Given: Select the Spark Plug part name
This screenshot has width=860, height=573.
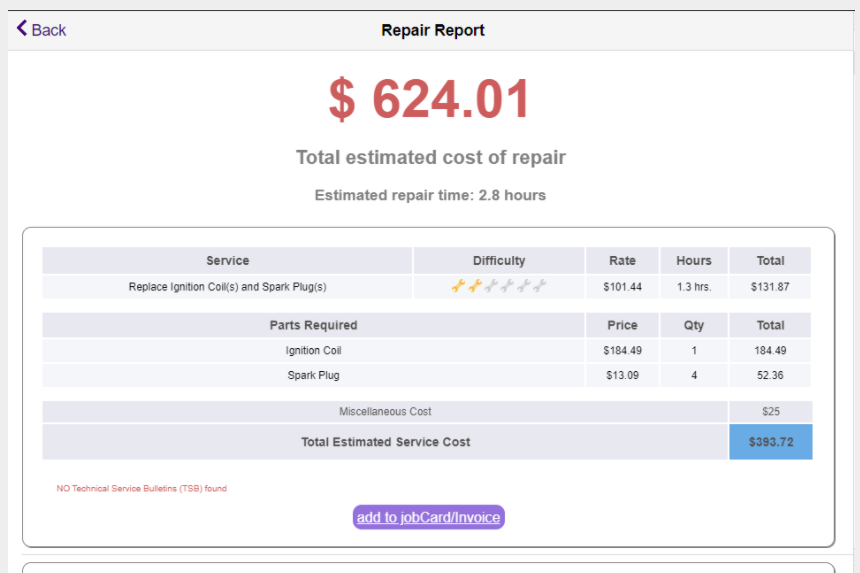Looking at the screenshot, I should (x=313, y=376).
